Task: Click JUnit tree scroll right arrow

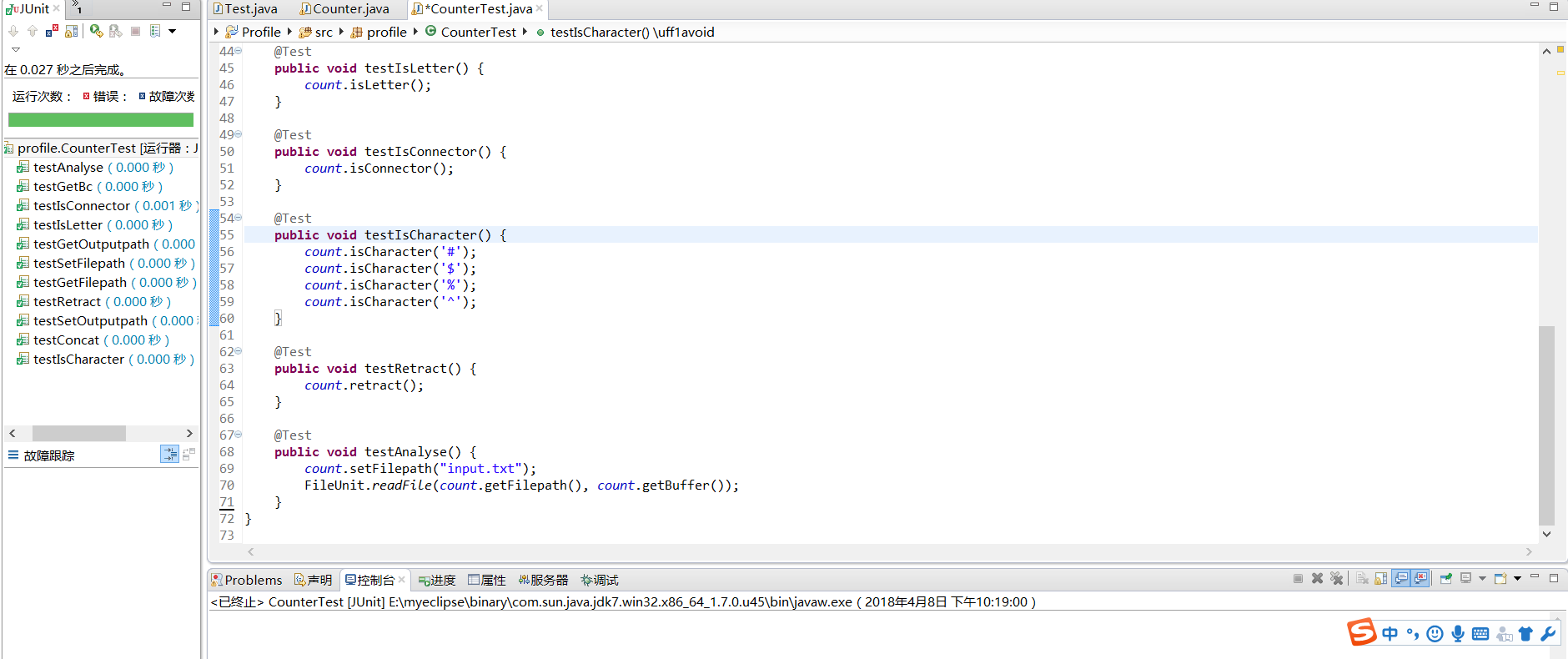Action: click(189, 433)
